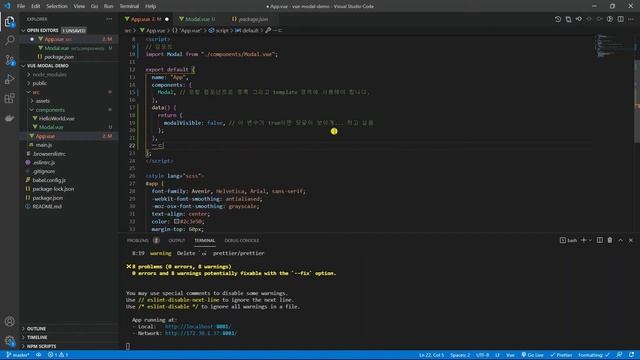The height and width of the screenshot is (360, 640).
Task: Open the Extensions view
Action: point(9,98)
